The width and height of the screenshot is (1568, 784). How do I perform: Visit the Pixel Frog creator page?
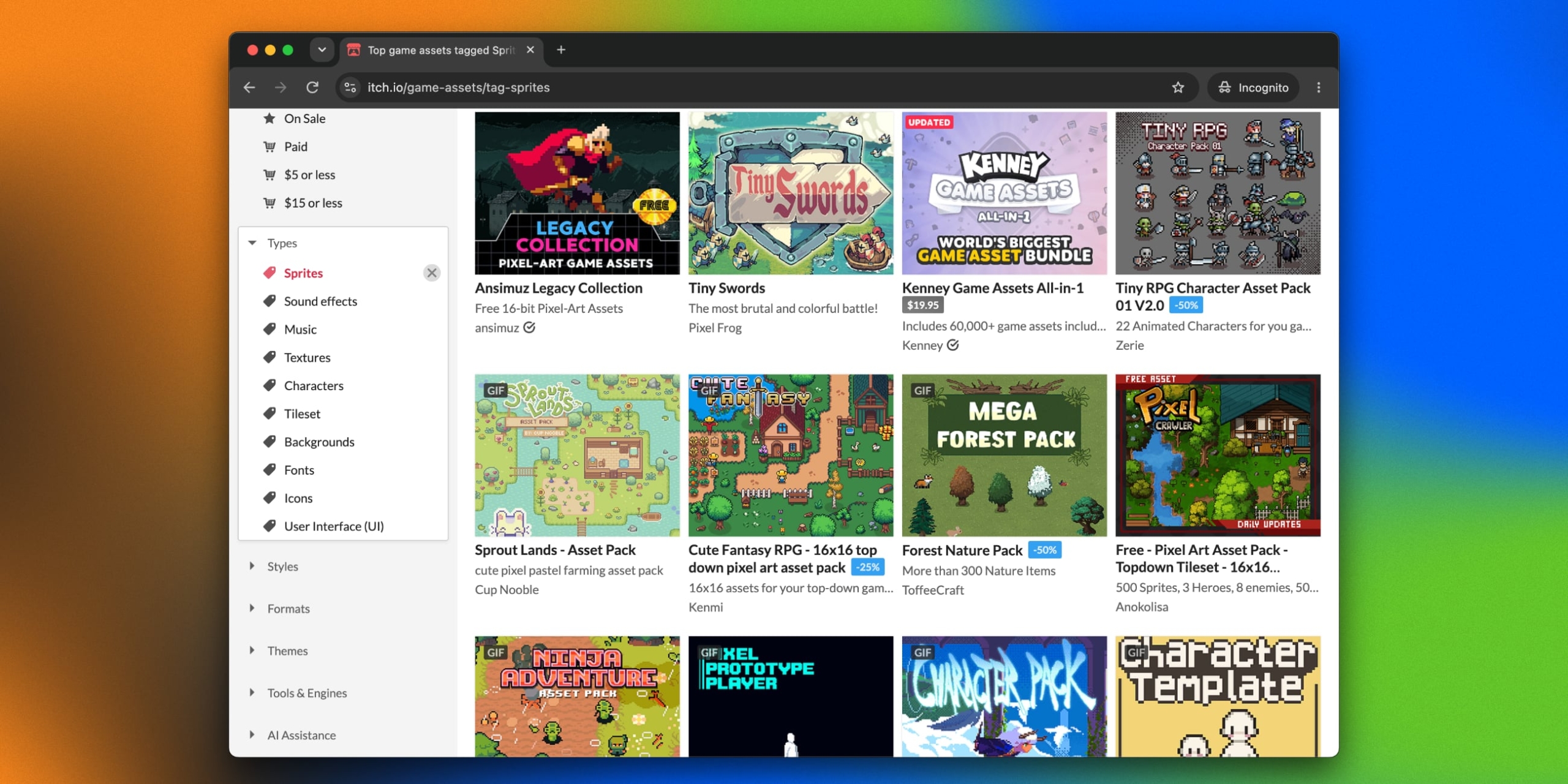click(x=715, y=328)
